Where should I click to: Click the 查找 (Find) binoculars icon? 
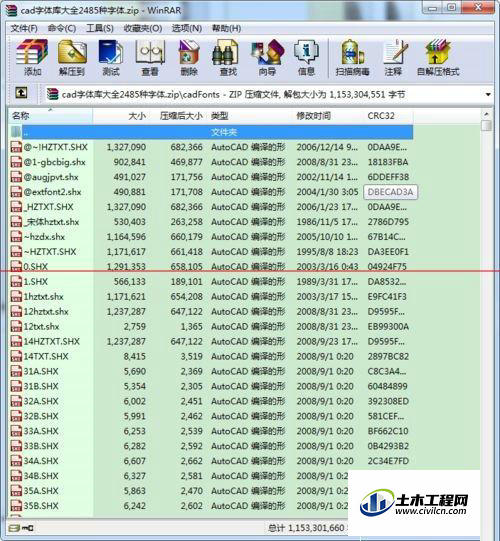[225, 52]
